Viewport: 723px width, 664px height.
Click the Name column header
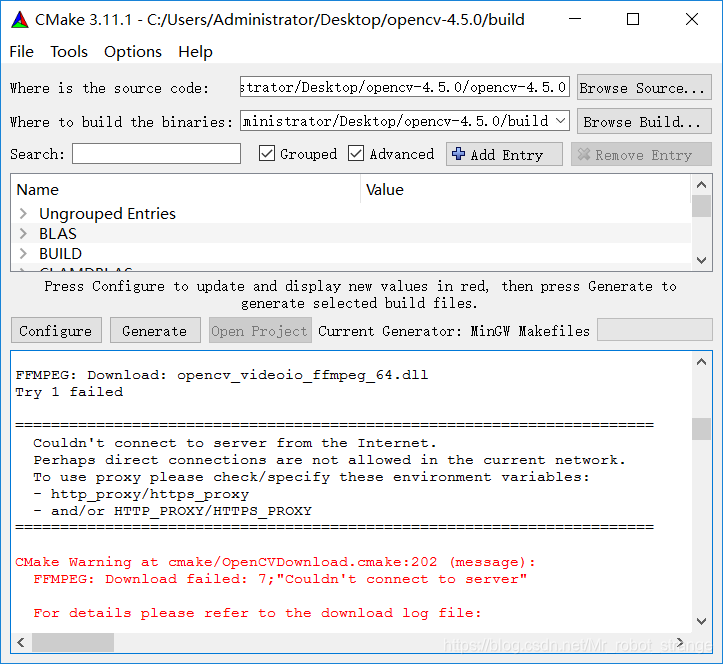coord(185,190)
